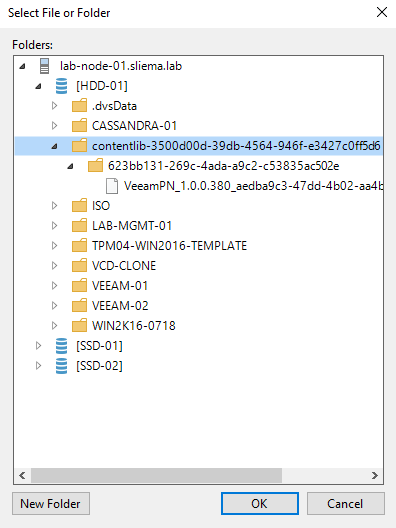Select the TPM04-WIN2016-TEMPLATE row text

click(169, 246)
